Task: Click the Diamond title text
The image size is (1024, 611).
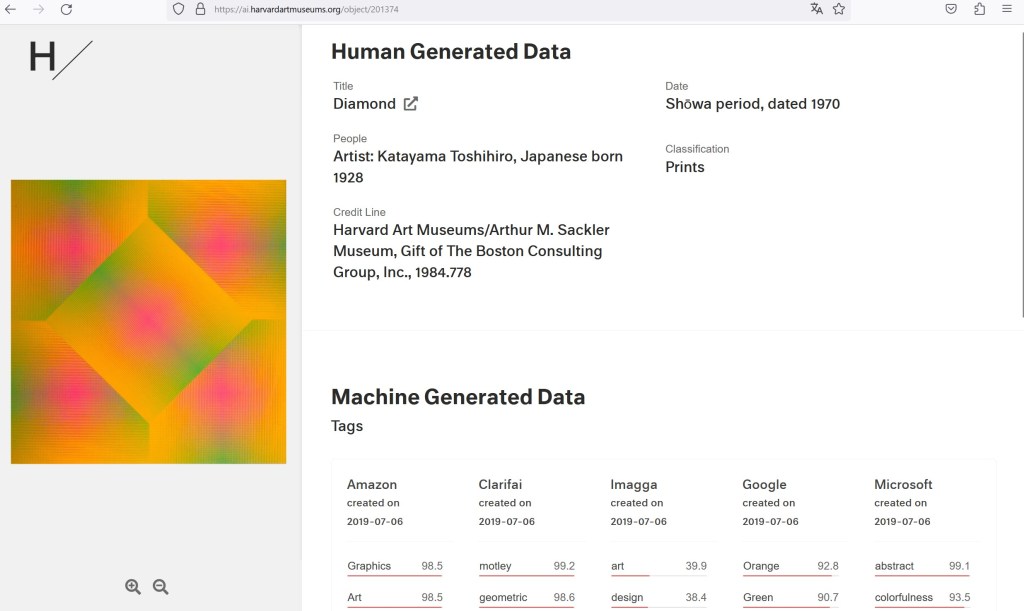Action: [x=364, y=104]
